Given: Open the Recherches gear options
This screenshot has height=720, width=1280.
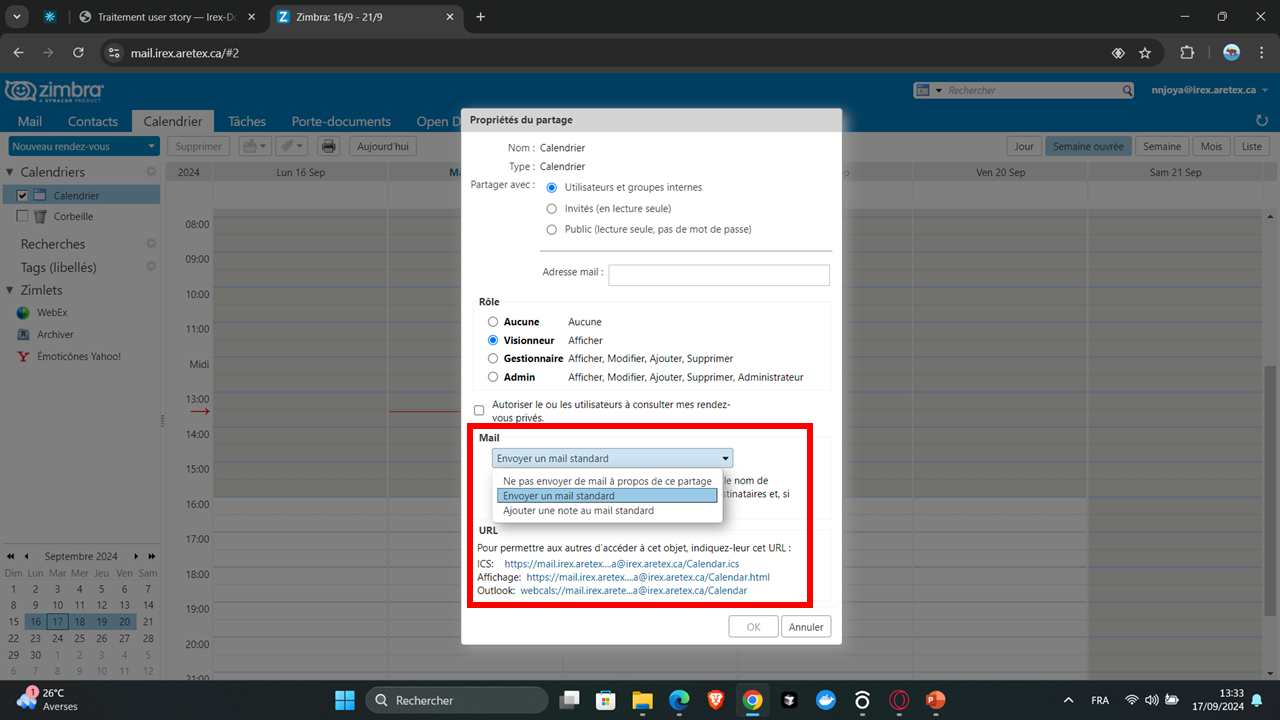Looking at the screenshot, I should [x=151, y=244].
